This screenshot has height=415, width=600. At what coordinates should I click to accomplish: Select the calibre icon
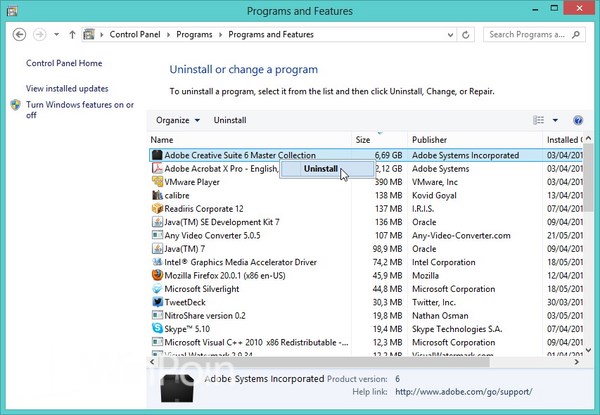[x=157, y=195]
